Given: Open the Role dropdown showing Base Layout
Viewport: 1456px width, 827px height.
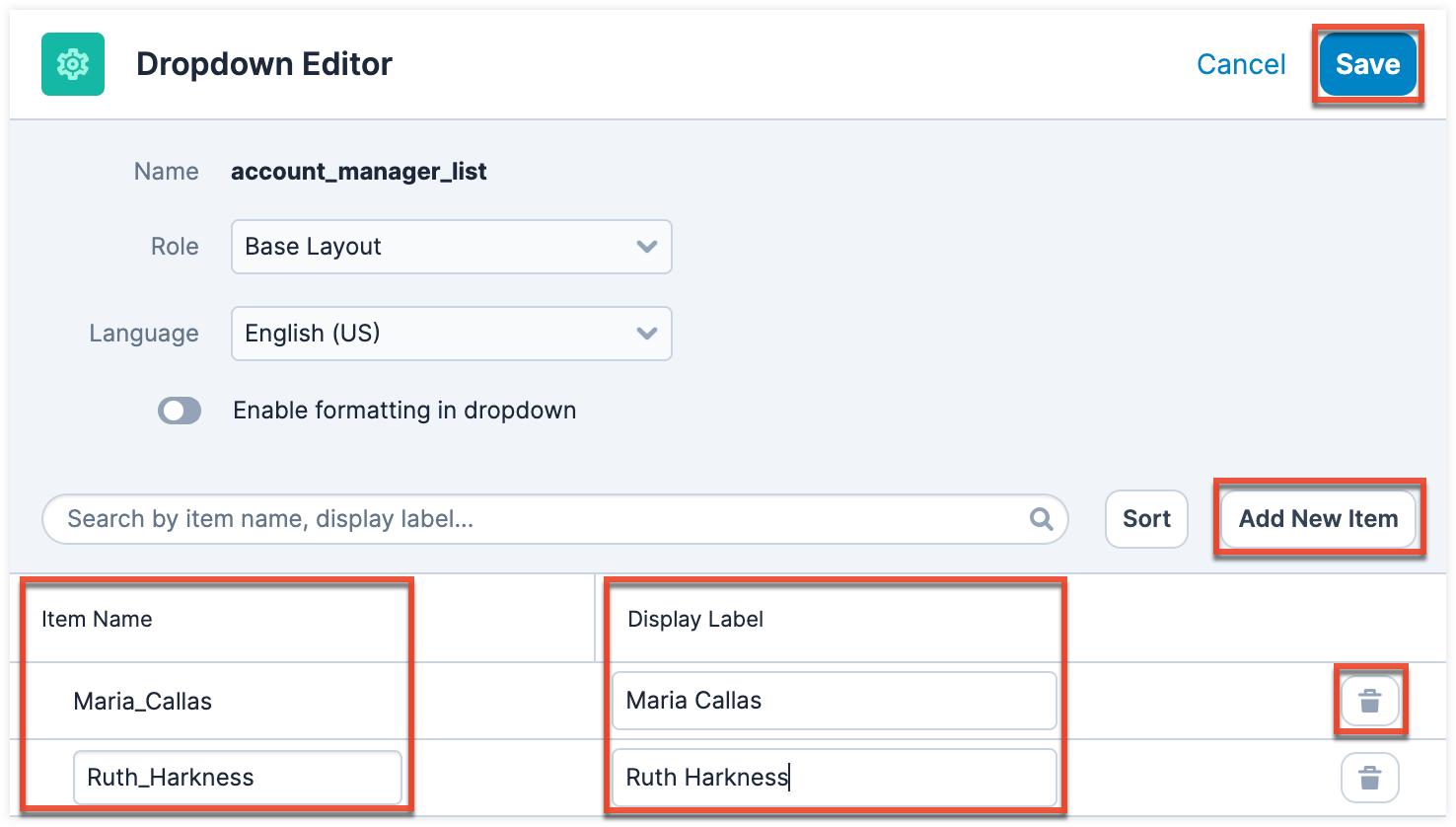Looking at the screenshot, I should 451,247.
